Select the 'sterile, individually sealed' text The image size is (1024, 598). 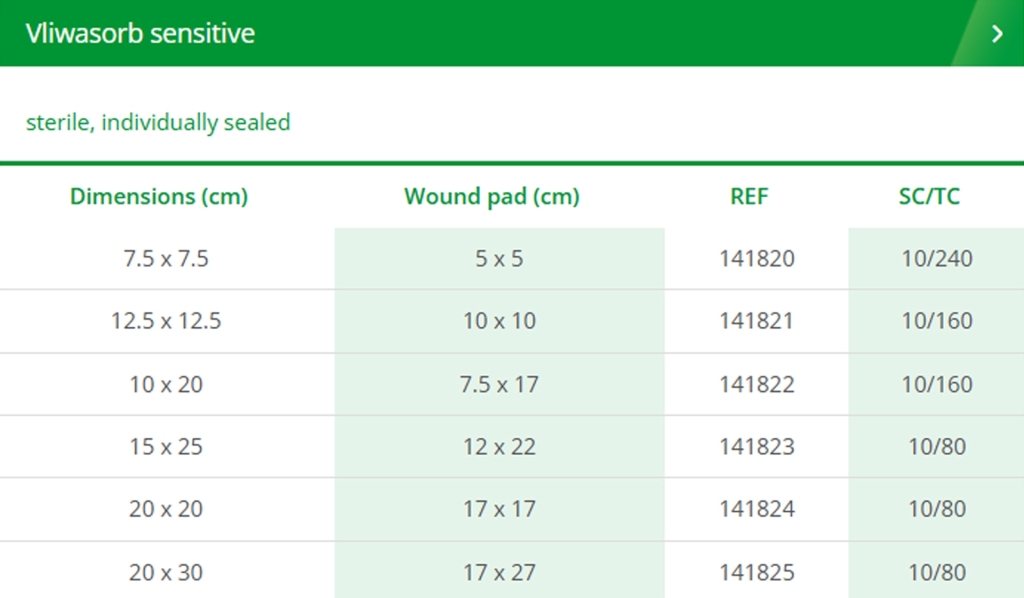158,122
